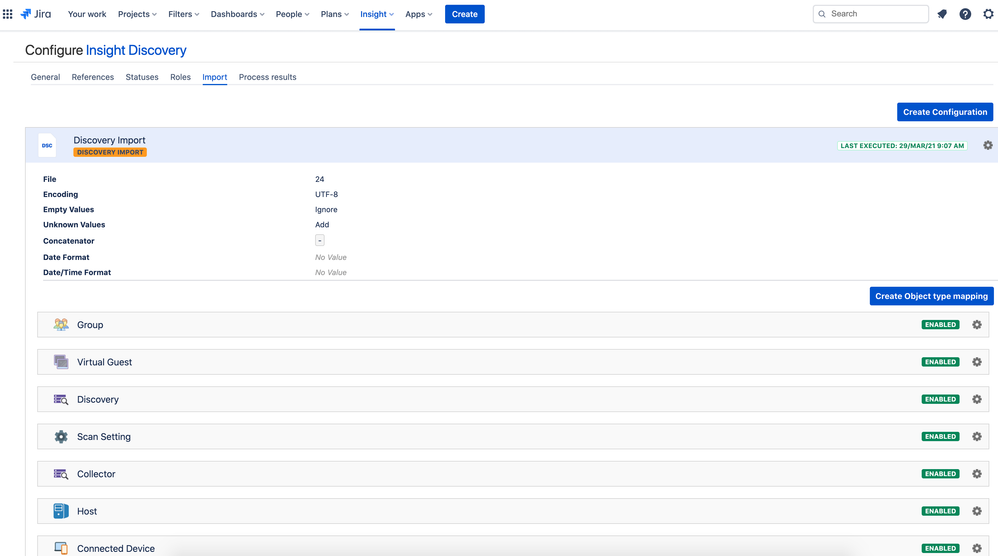Open the Plans dropdown menu

point(335,14)
